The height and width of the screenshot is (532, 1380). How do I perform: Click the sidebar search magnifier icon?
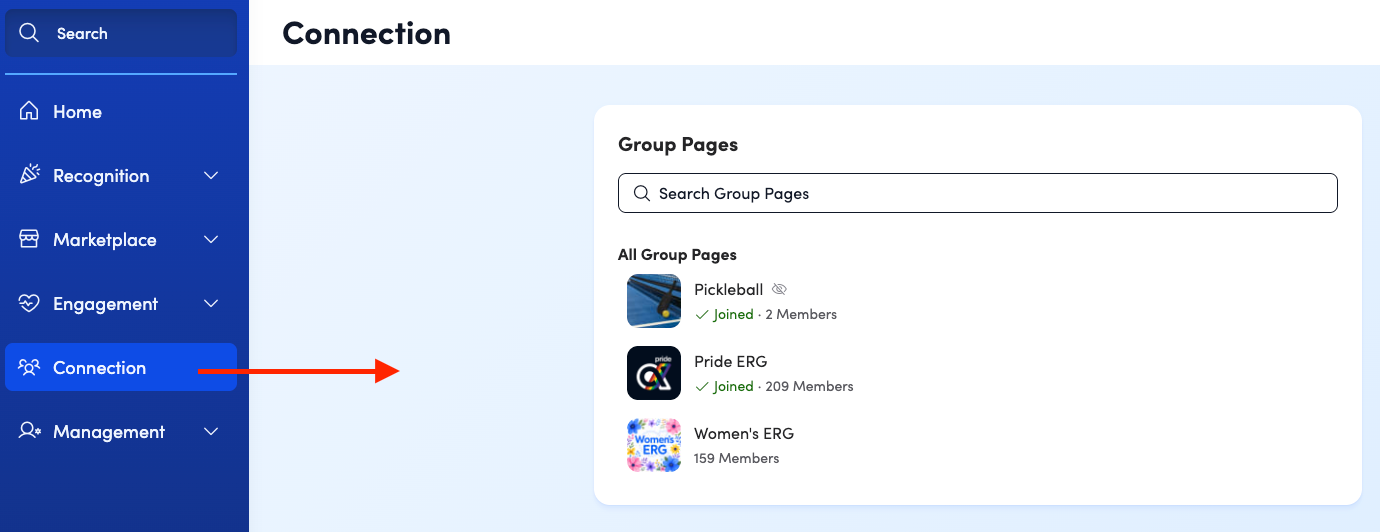click(x=29, y=33)
